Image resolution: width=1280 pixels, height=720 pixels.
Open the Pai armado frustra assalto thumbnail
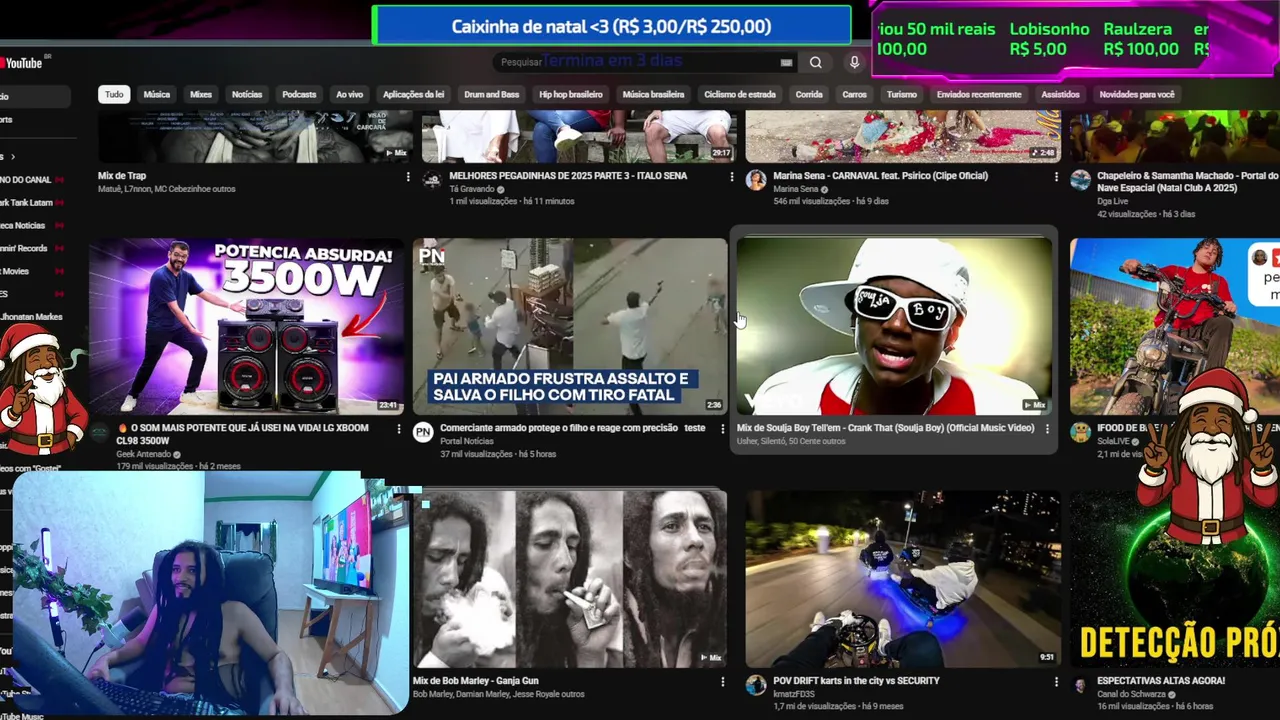[570, 326]
